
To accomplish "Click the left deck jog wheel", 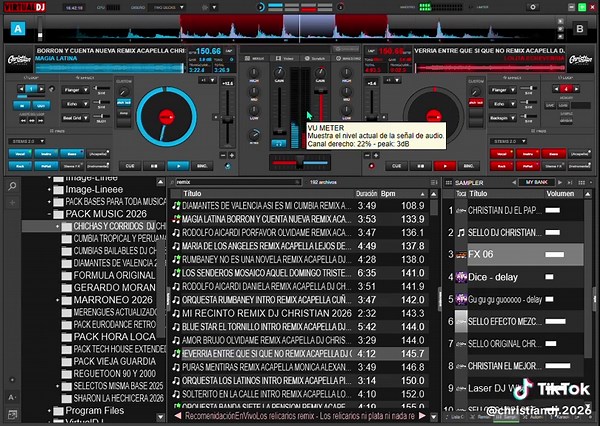I will pyautogui.click(x=167, y=117).
